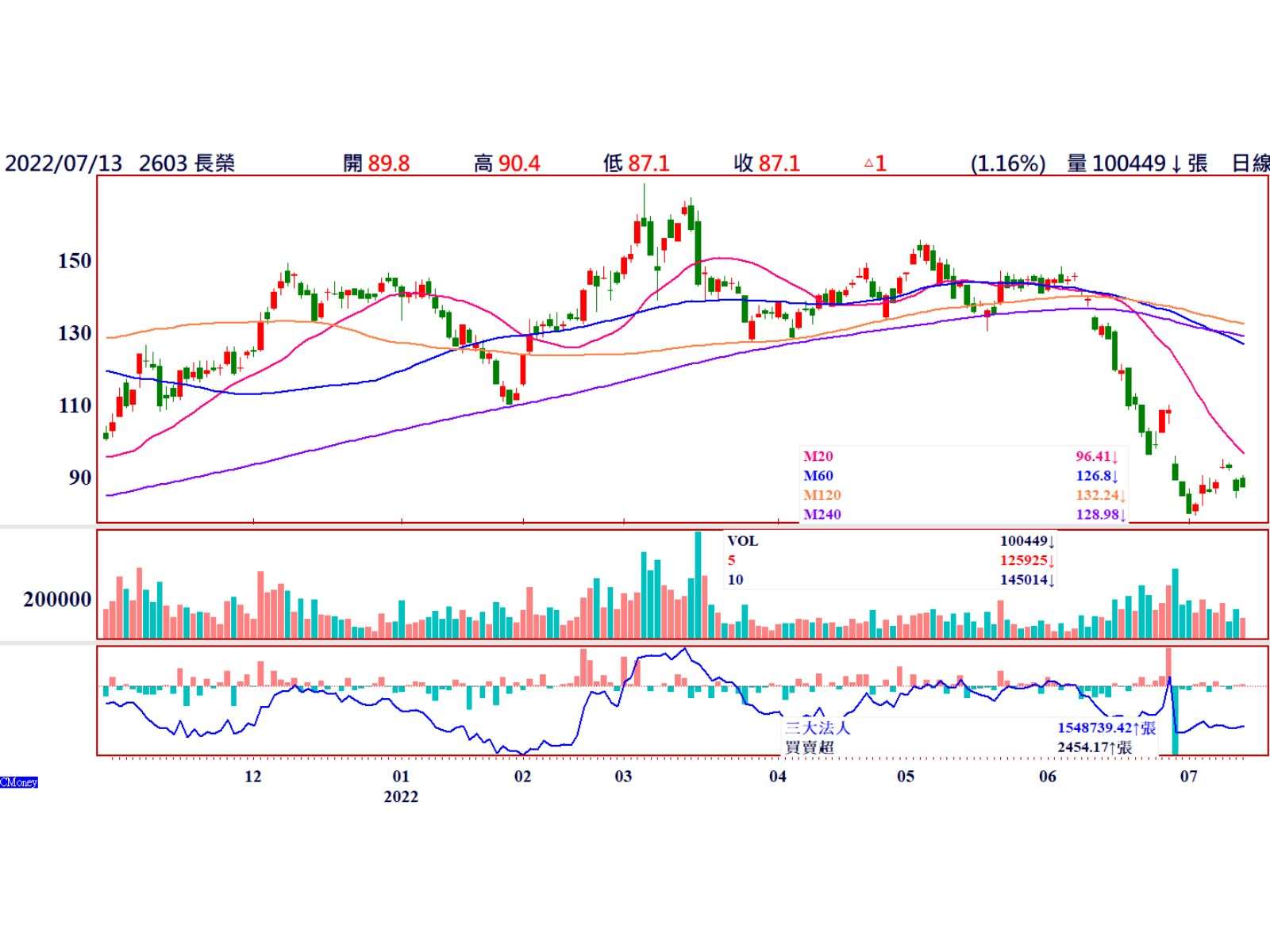Screen dimensions: 1270x952
Task: Click the M240 moving average legend label
Action: pyautogui.click(x=822, y=514)
